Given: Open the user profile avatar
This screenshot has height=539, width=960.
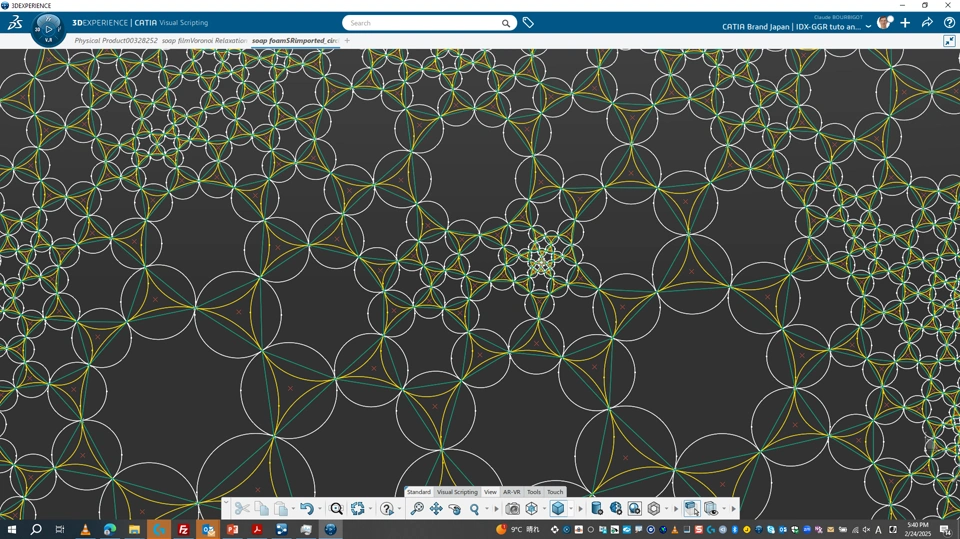Looking at the screenshot, I should tap(883, 23).
